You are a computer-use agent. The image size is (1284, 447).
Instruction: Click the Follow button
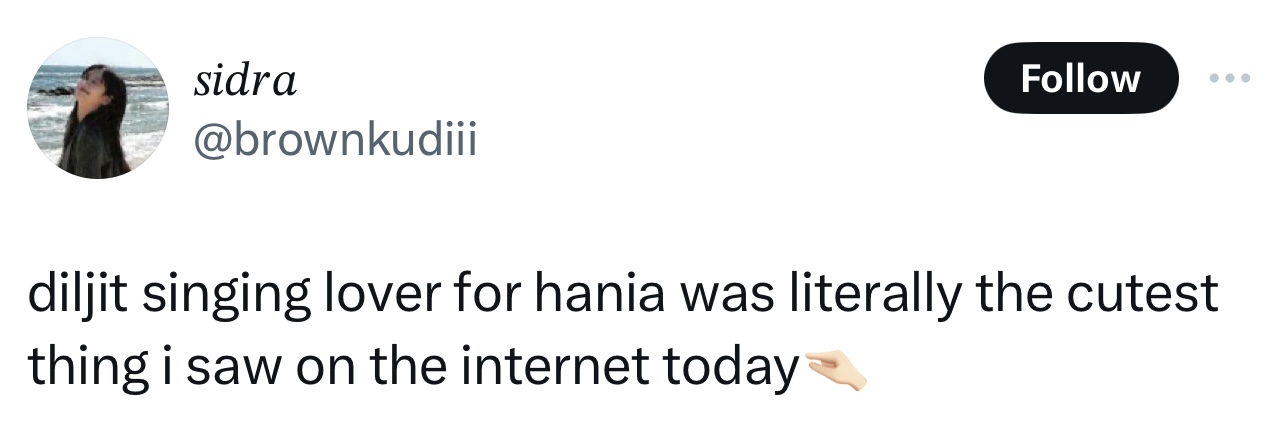[1080, 78]
